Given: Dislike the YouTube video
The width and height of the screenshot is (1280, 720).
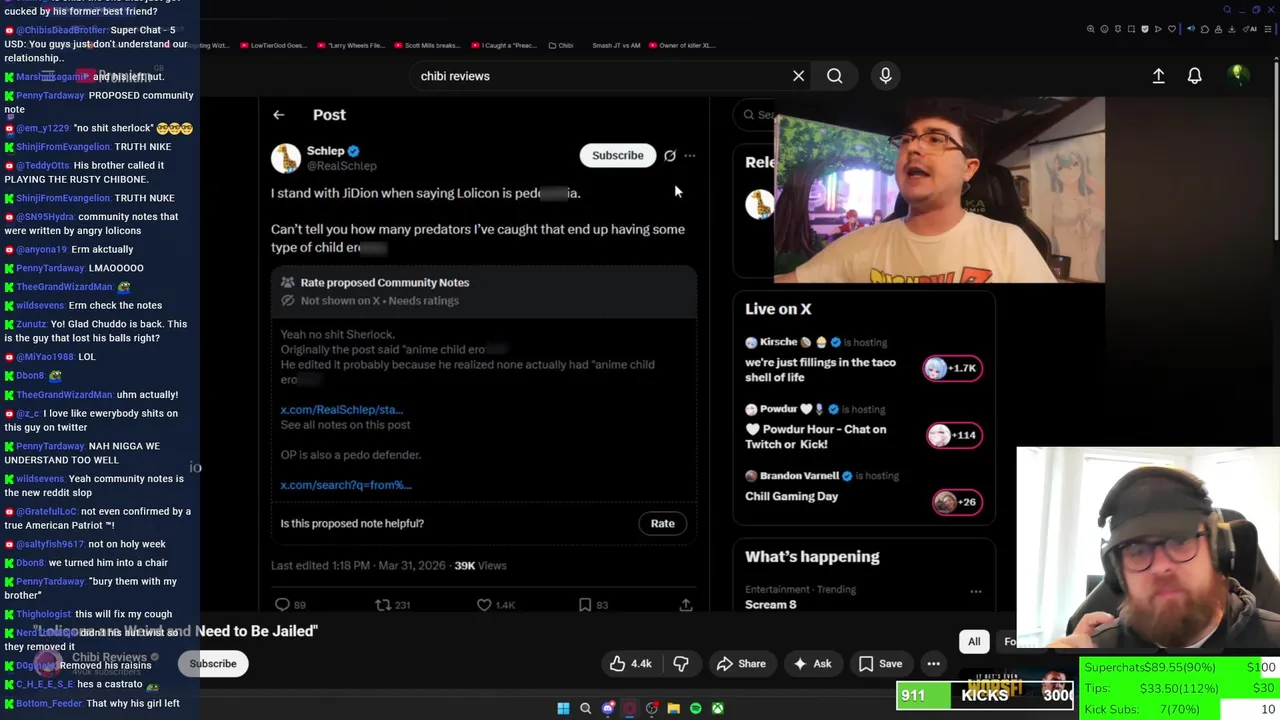Looking at the screenshot, I should (681, 664).
